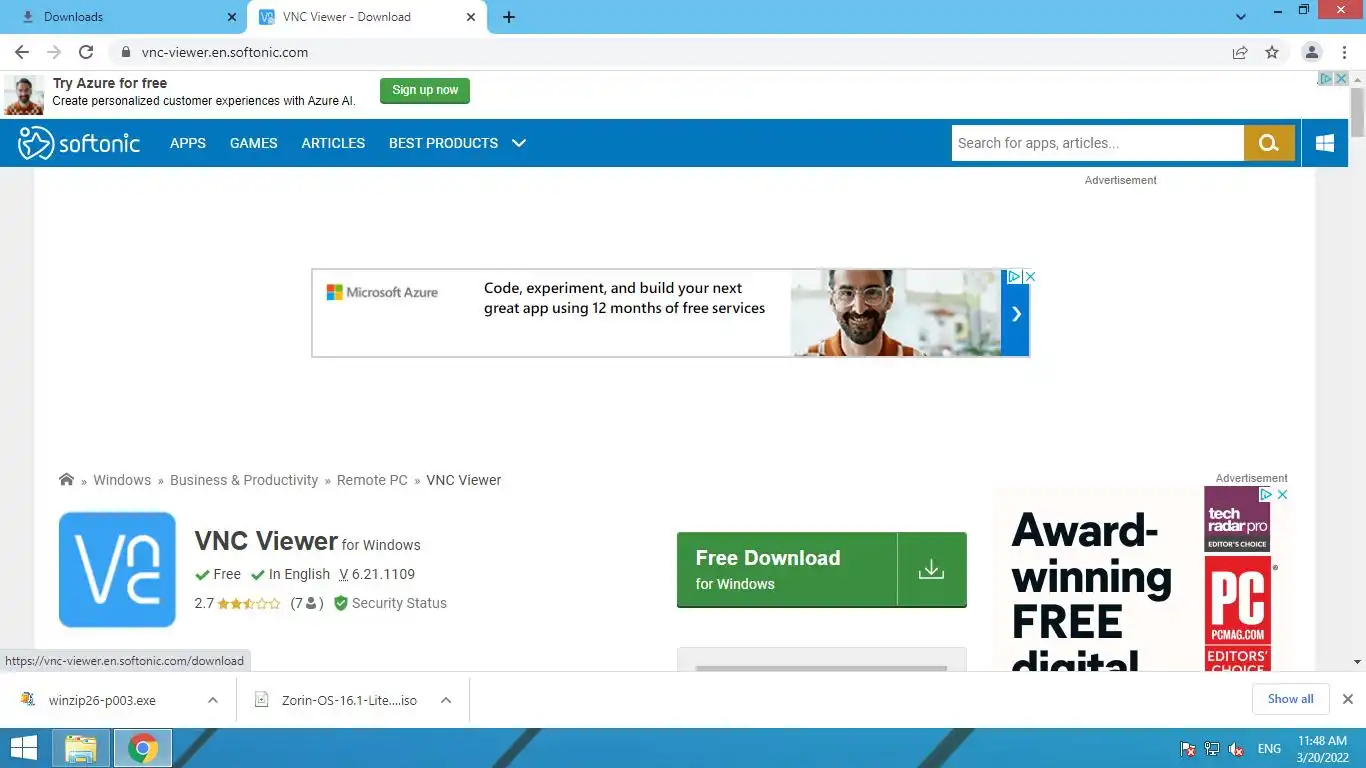Click the Remote PC breadcrumb link
Screen dimensions: 1366x768
click(x=372, y=480)
